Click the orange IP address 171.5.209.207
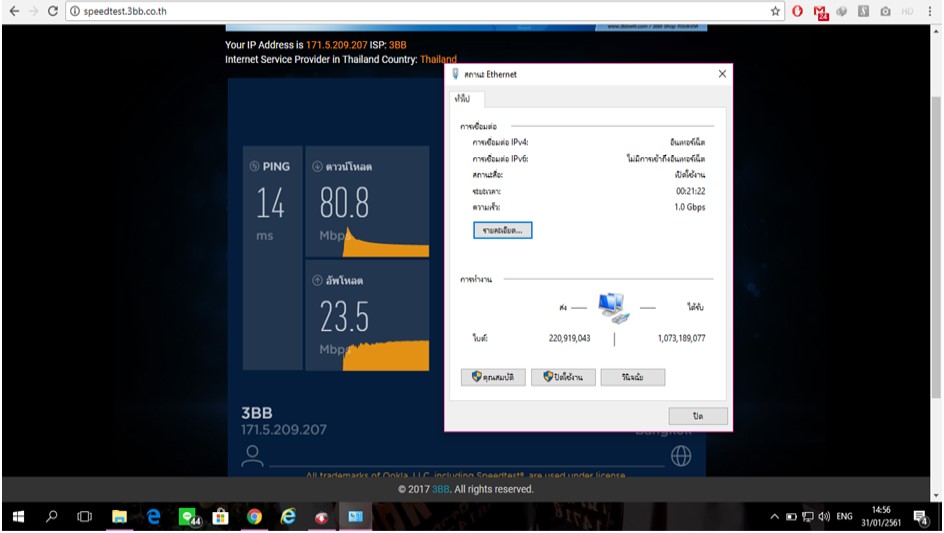The height and width of the screenshot is (533, 944). pyautogui.click(x=337, y=45)
